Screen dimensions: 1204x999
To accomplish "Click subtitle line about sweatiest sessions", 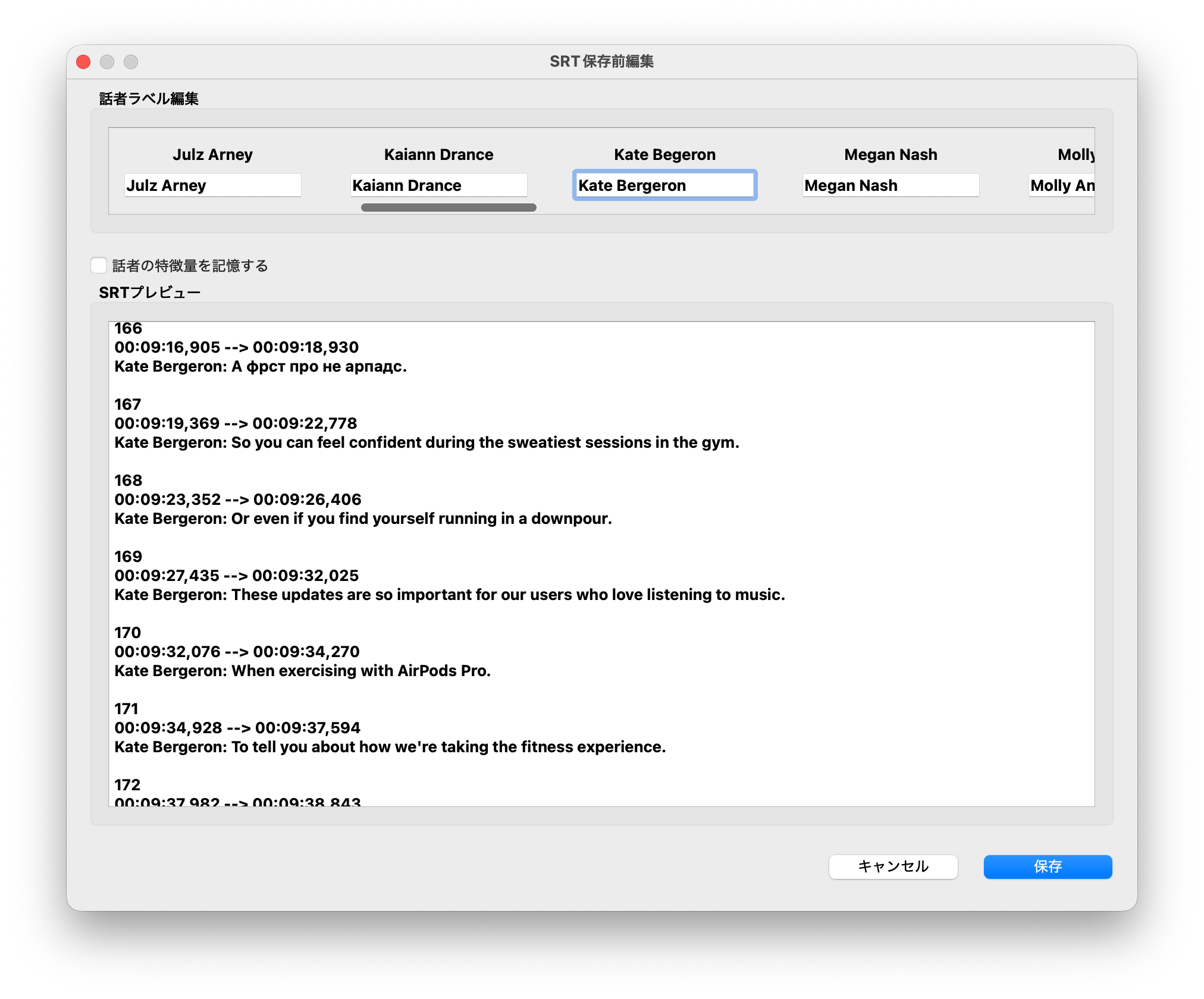I will 426,442.
